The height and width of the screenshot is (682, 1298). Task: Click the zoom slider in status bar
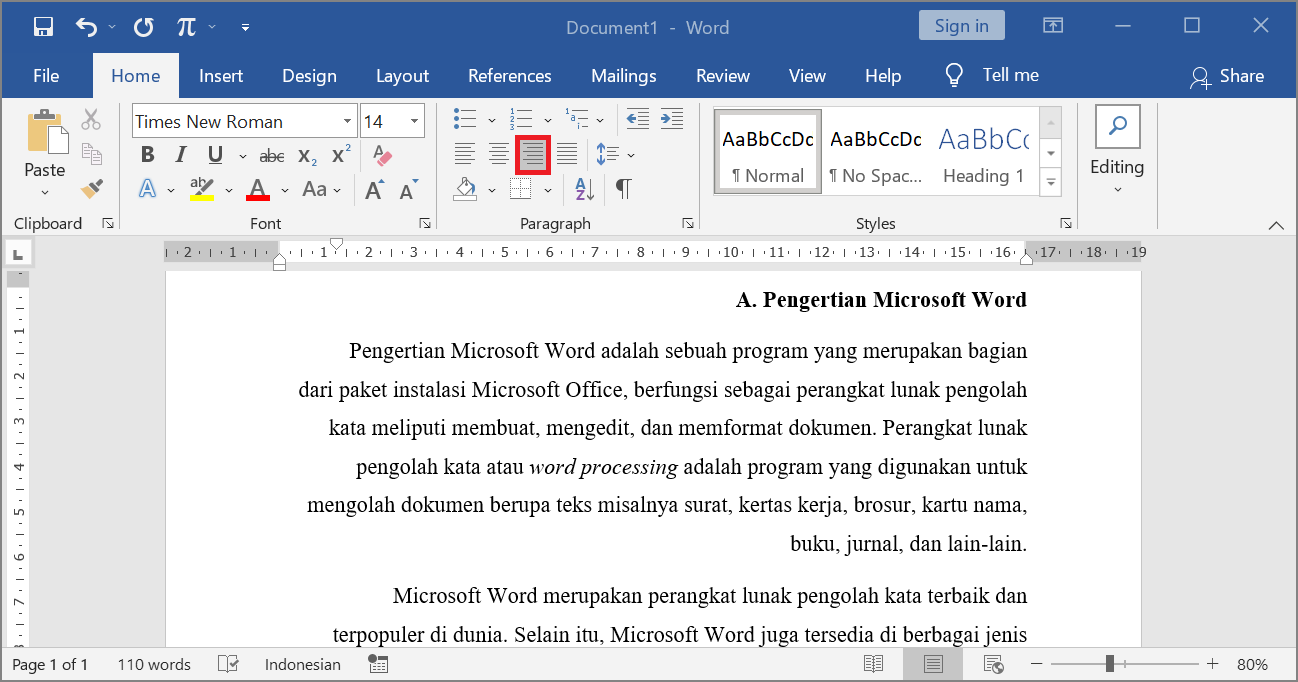click(x=1124, y=664)
